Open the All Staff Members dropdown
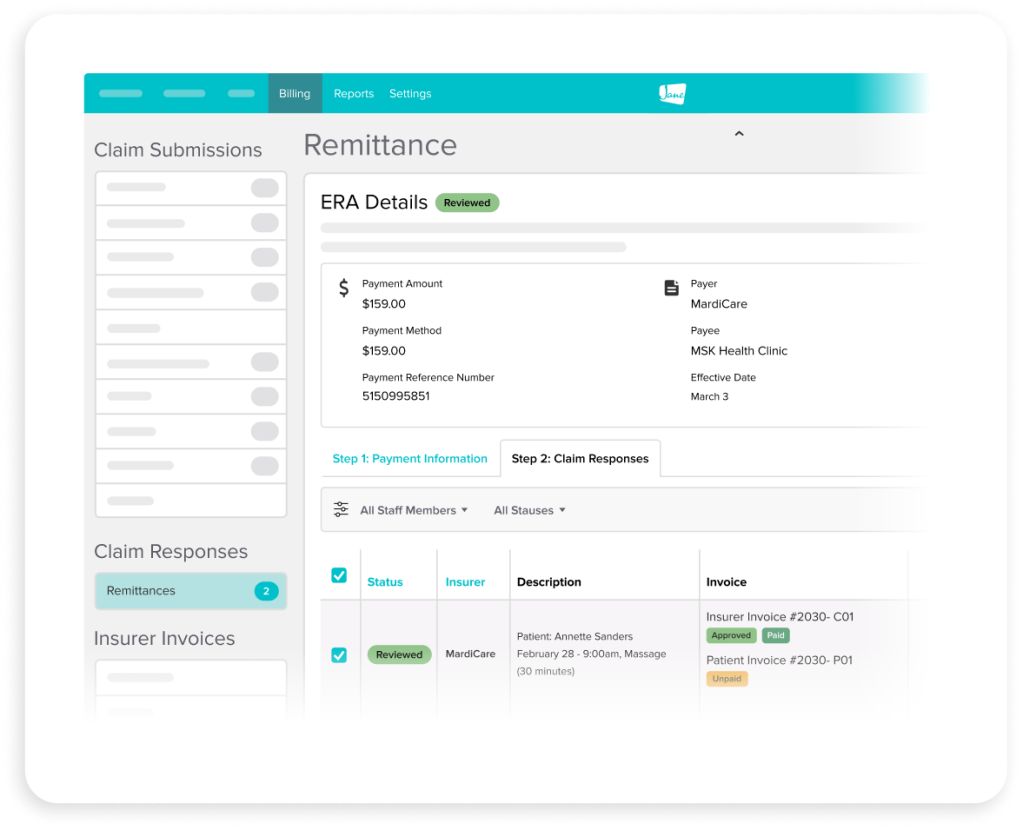The width and height of the screenshot is (1023, 830). 413,510
